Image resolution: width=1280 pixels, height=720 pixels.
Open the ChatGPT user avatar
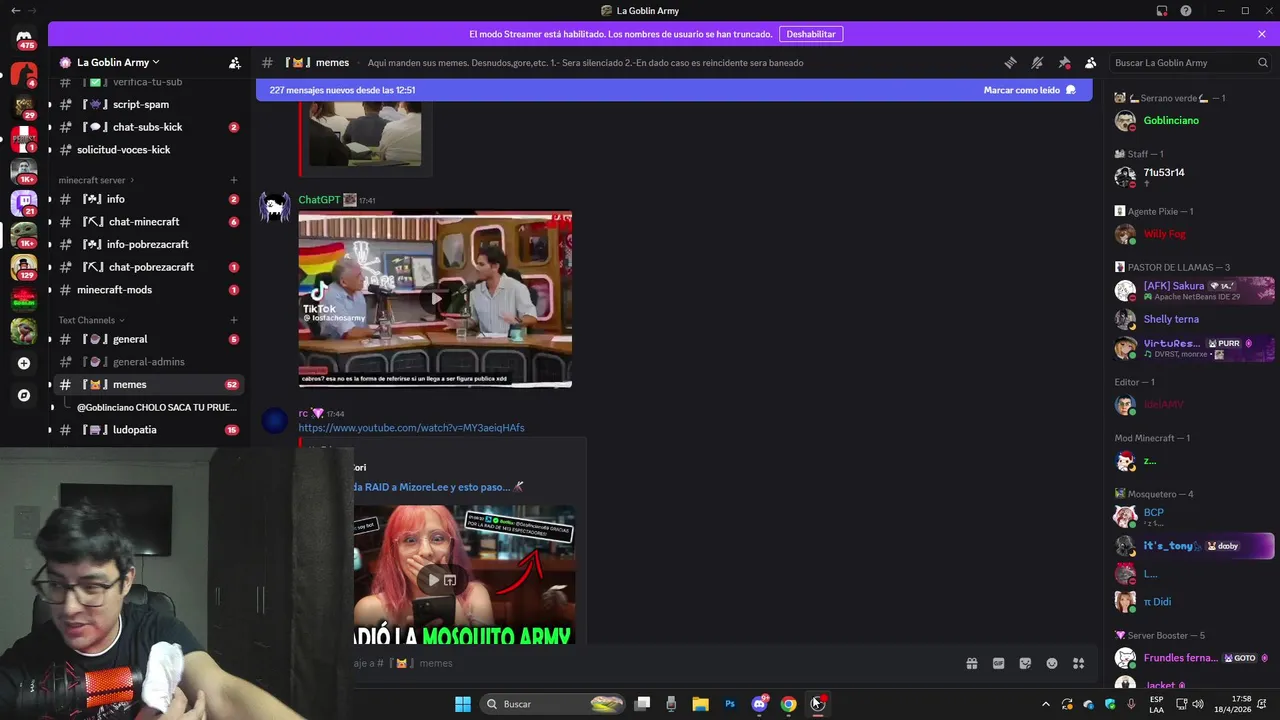click(x=275, y=207)
